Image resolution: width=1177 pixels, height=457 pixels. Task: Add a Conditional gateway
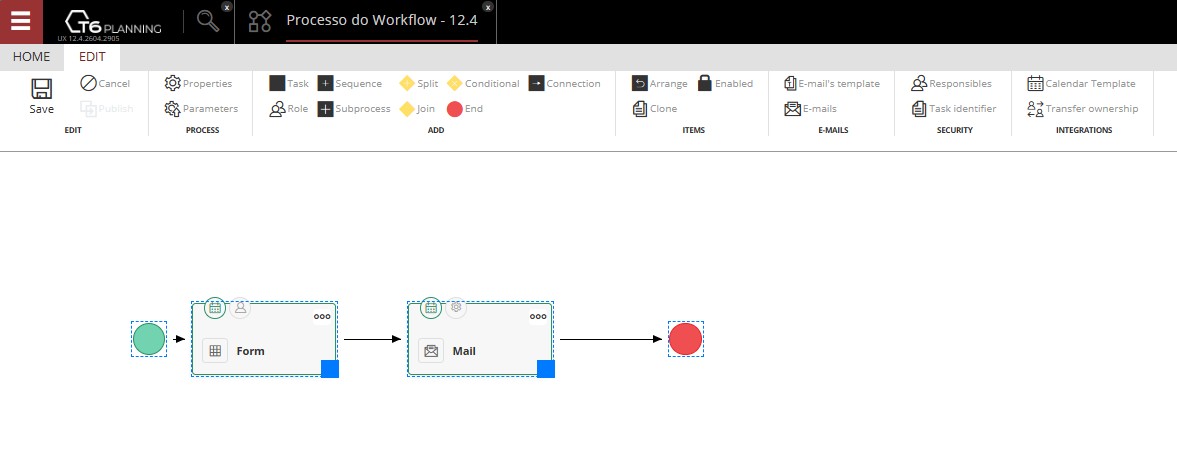[x=483, y=83]
